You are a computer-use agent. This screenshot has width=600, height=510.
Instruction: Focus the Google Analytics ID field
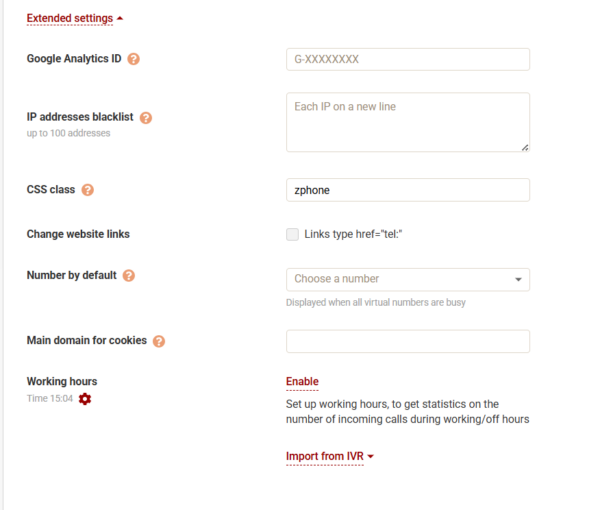pyautogui.click(x=407, y=59)
